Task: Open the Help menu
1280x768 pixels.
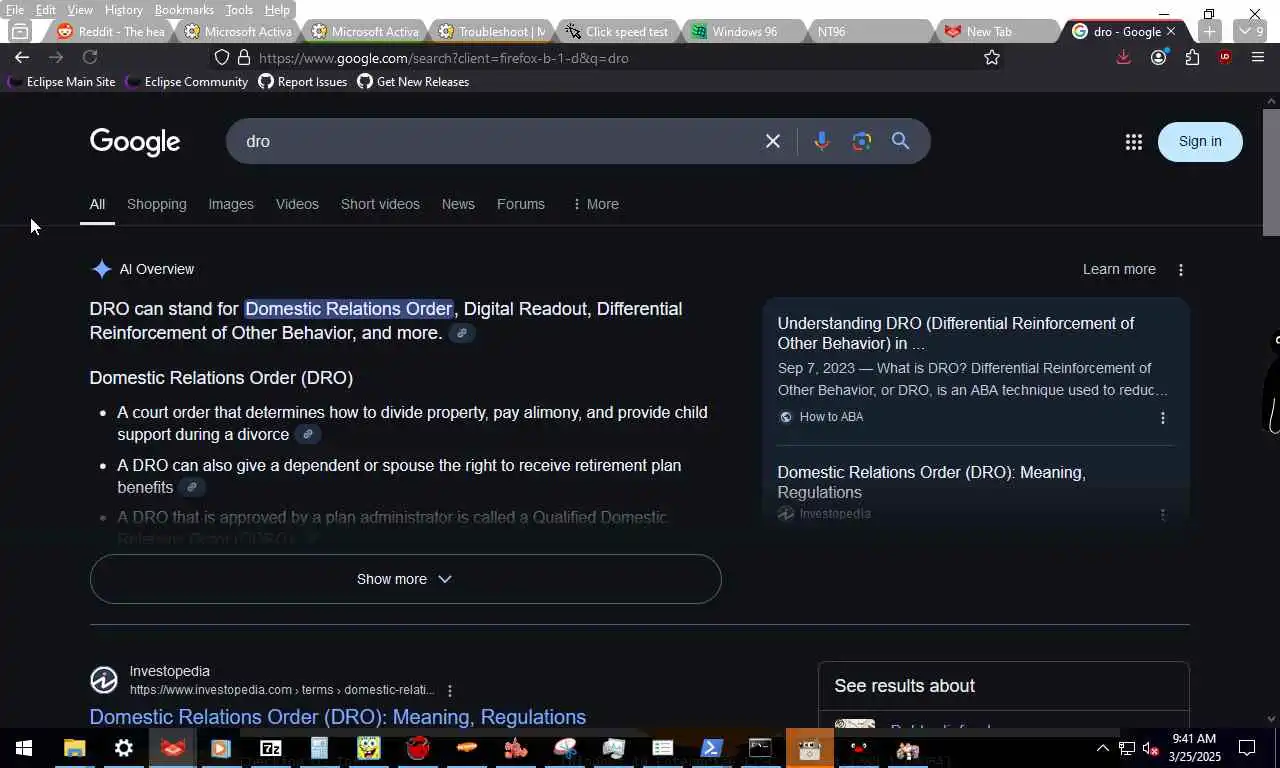Action: pos(277,10)
